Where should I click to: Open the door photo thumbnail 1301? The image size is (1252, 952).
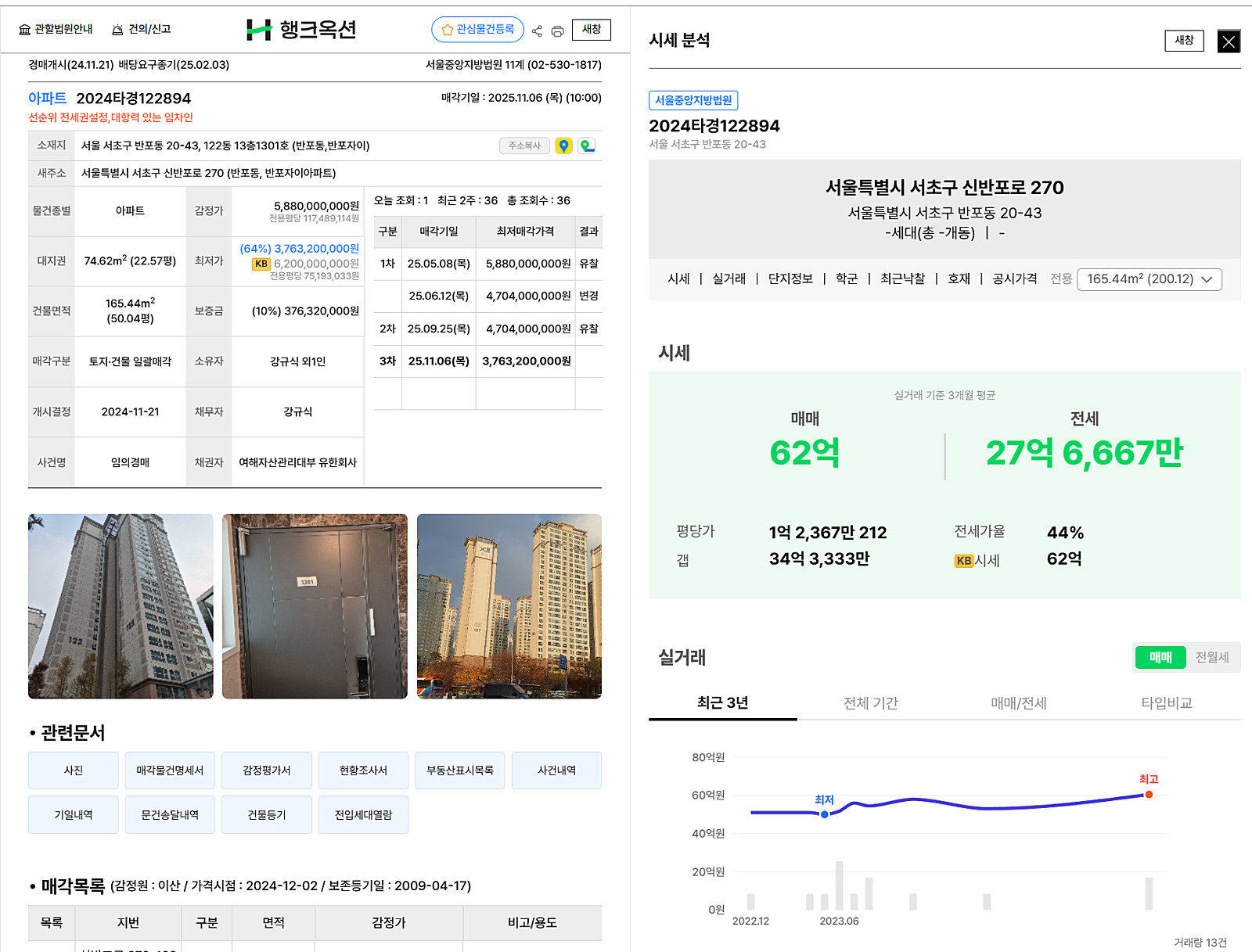click(x=315, y=606)
